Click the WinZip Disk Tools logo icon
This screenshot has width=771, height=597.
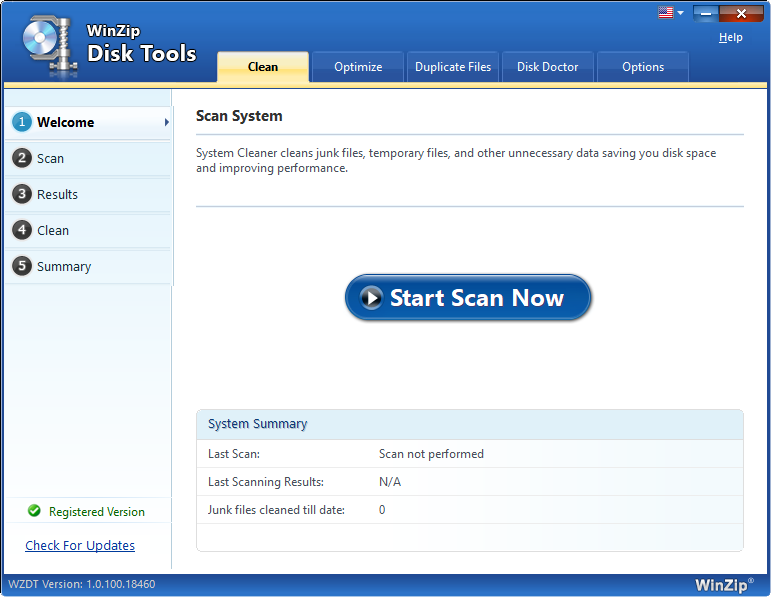click(49, 45)
